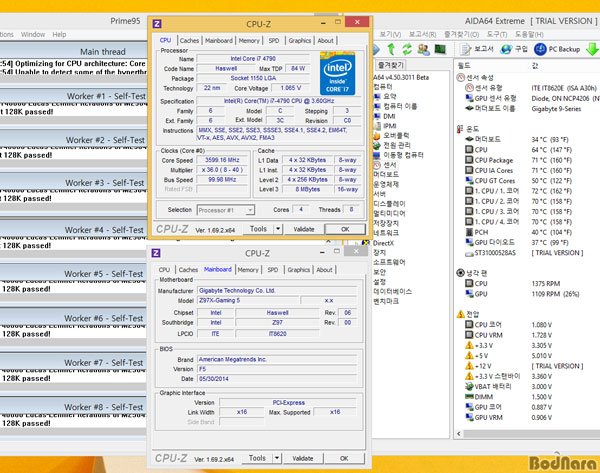The width and height of the screenshot is (600, 473).
Task: Click the AIDA64 green monitor diagnostics icon
Action: tap(440, 49)
